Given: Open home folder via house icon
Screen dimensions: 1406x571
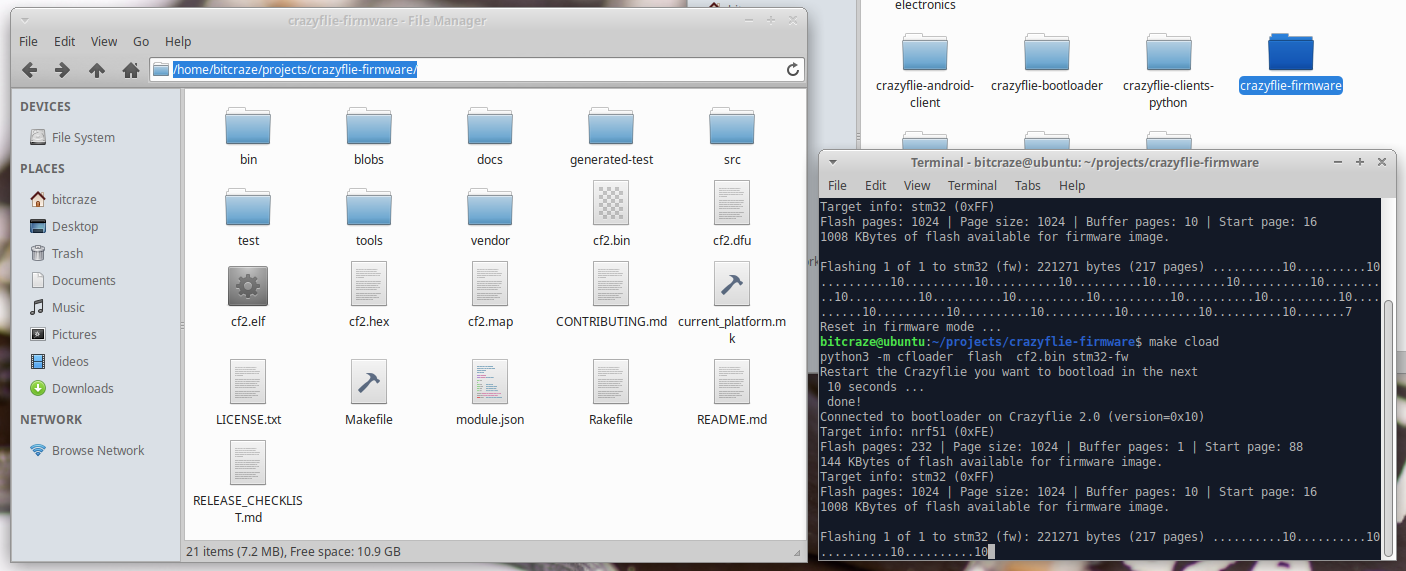Looking at the screenshot, I should (130, 70).
